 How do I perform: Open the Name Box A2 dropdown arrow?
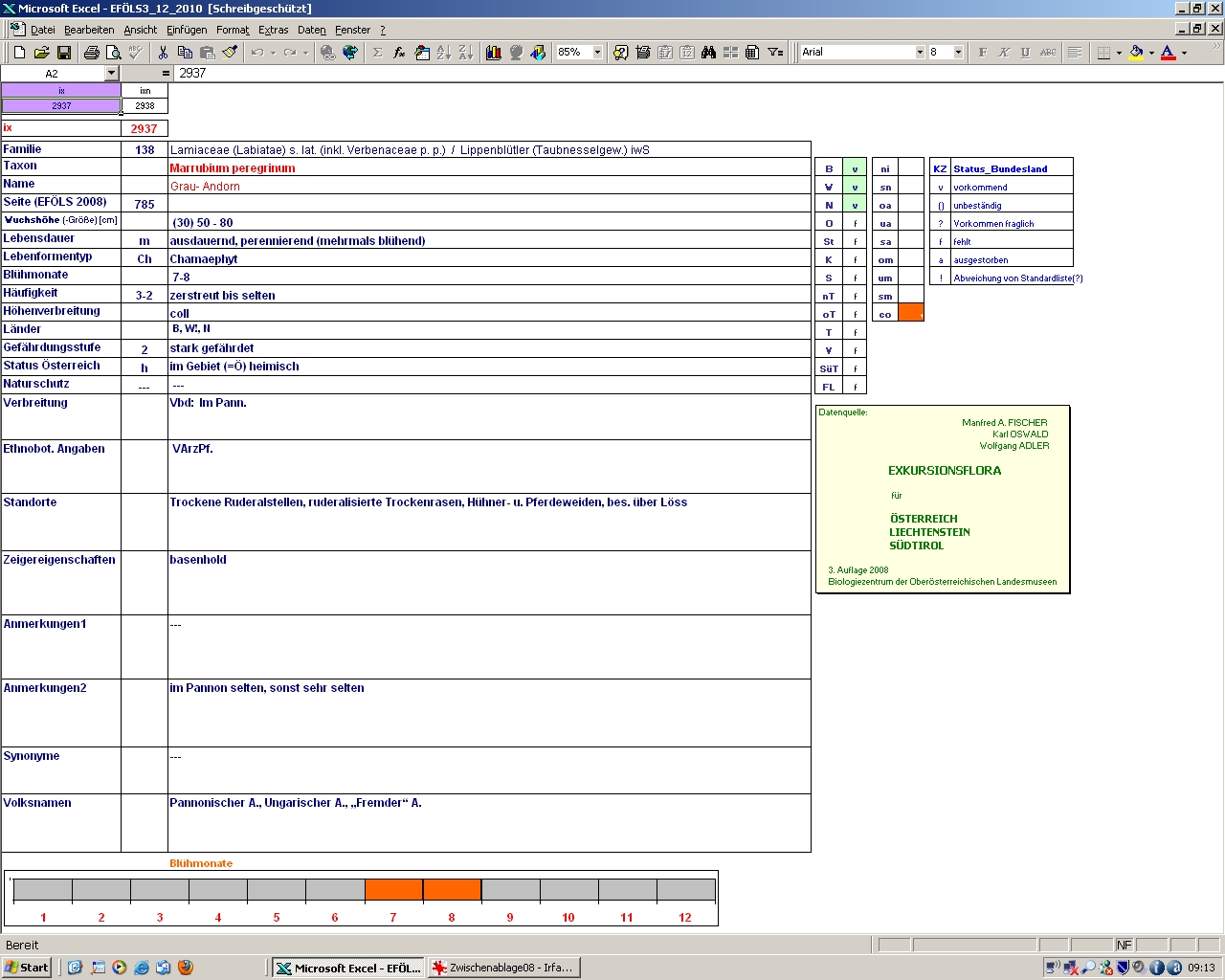point(111,74)
